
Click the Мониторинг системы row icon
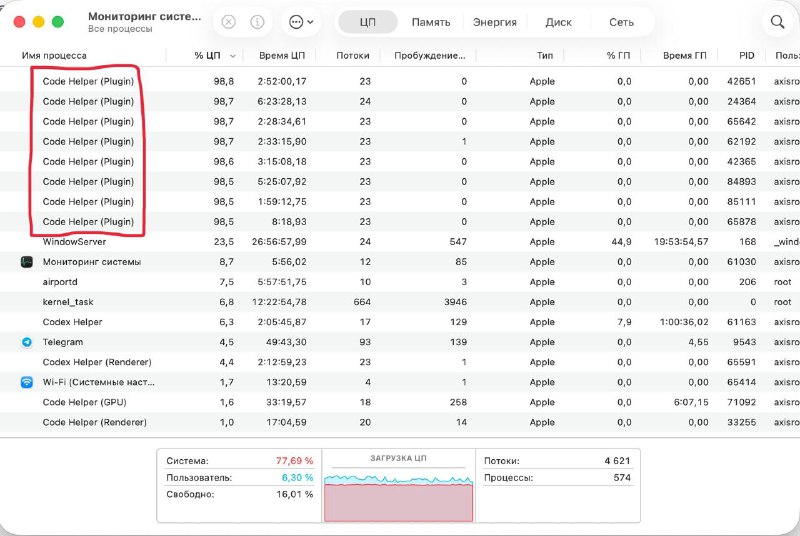coord(26,262)
